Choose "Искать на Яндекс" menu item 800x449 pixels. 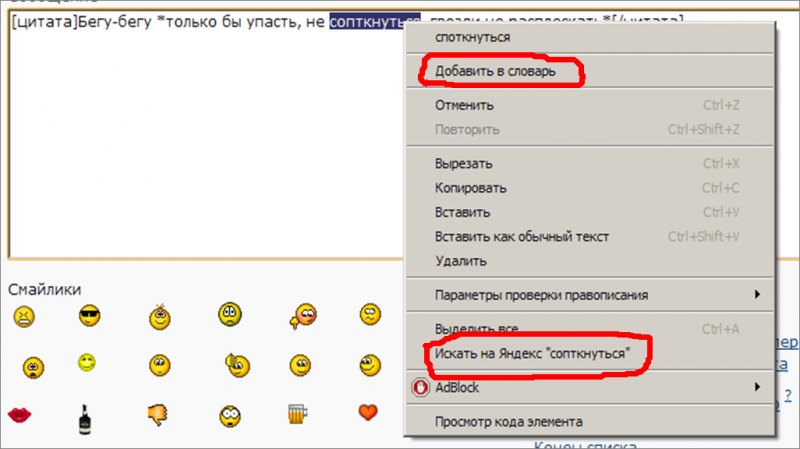[531, 354]
